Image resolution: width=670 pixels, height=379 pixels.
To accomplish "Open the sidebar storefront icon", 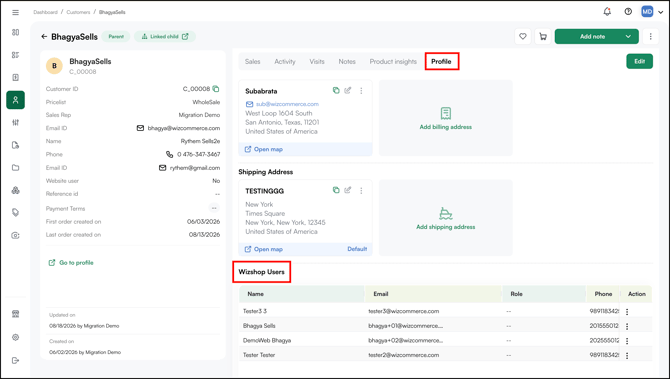I will point(15,314).
